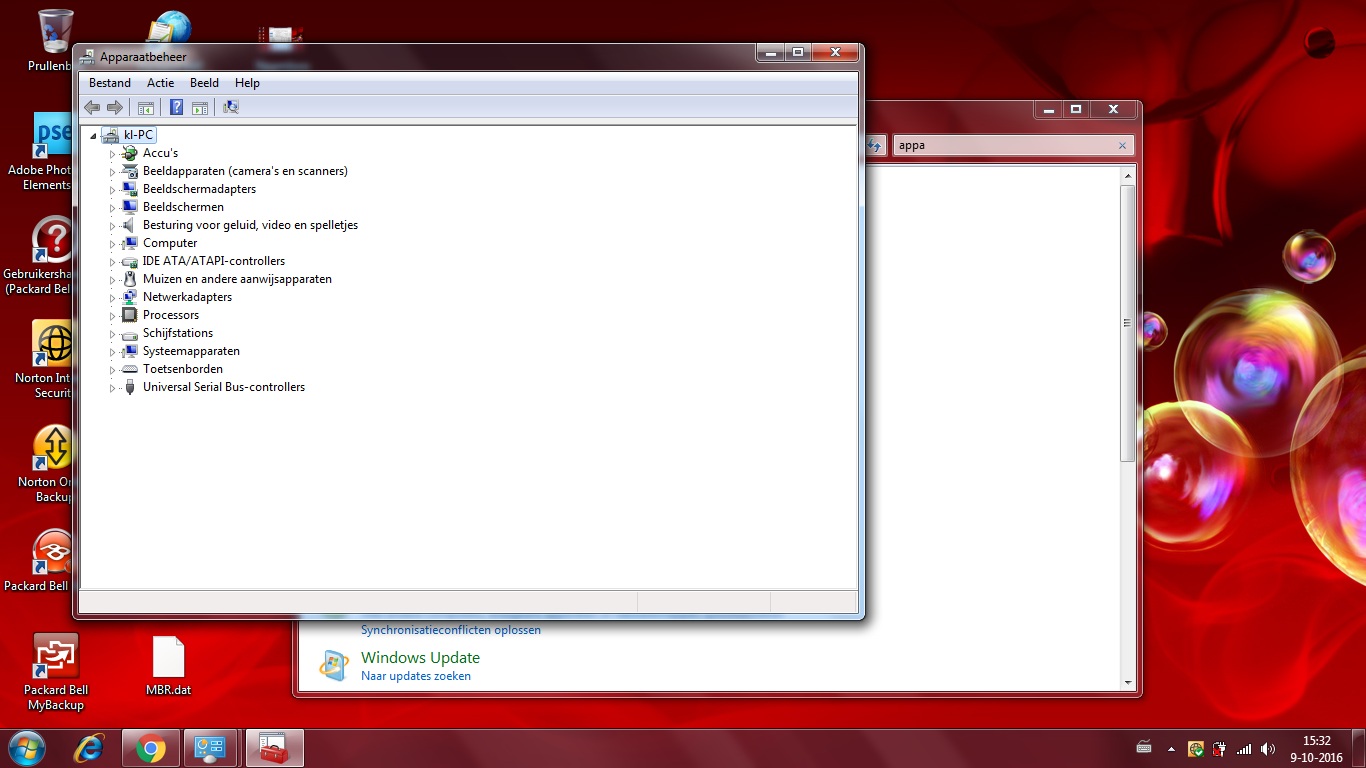Expand the Beeldschermadapters arrow
This screenshot has height=768, width=1366.
tap(112, 190)
